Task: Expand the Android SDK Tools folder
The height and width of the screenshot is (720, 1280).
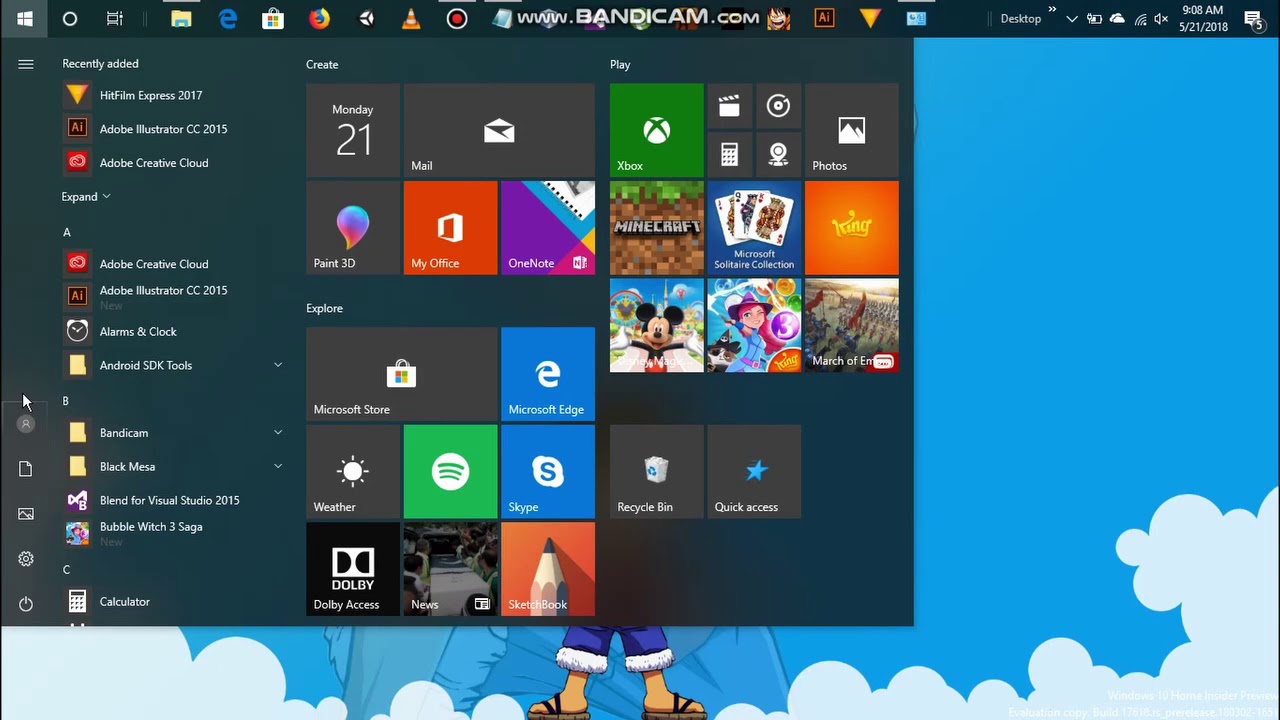Action: click(x=278, y=365)
